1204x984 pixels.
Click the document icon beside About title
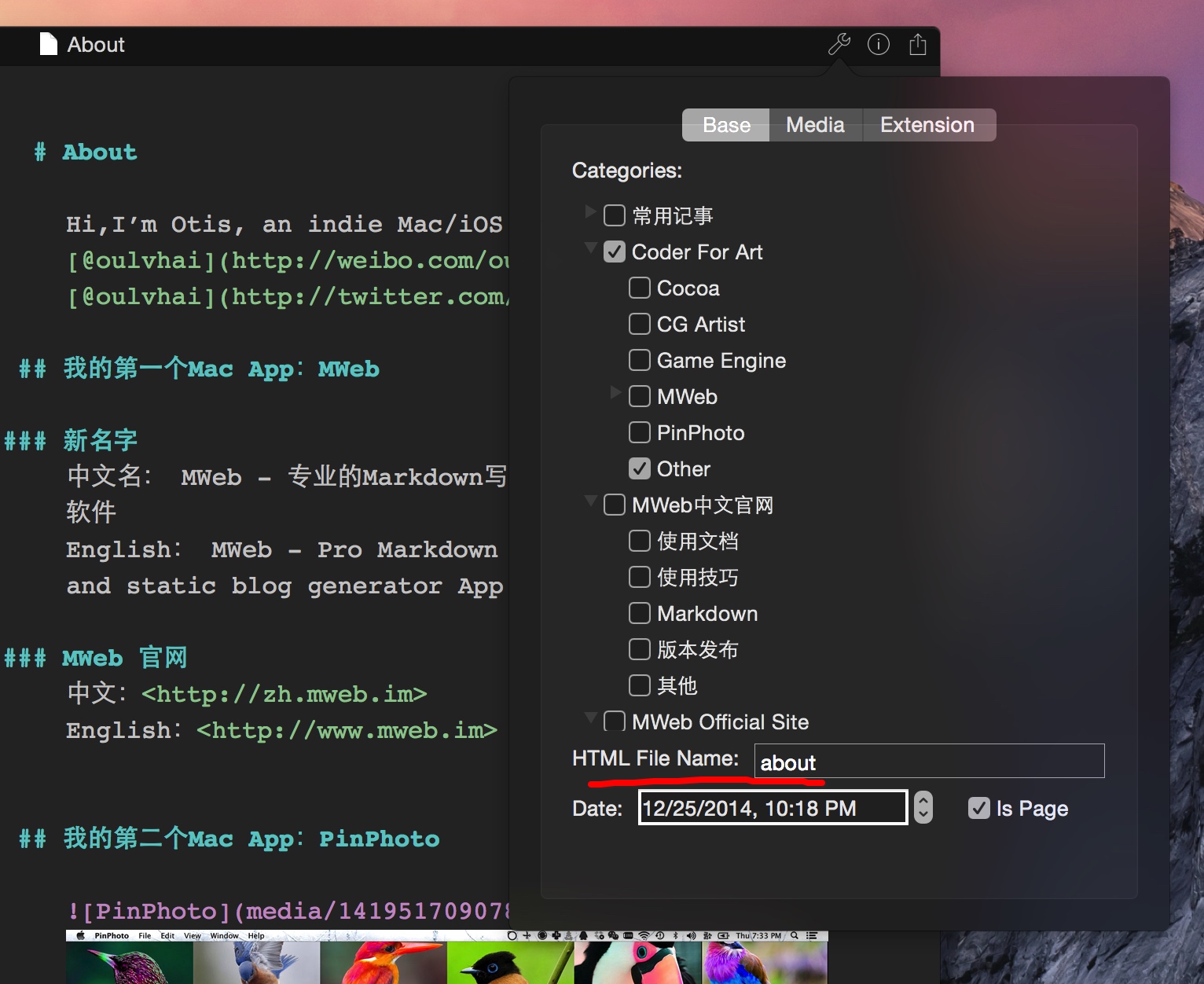(x=49, y=44)
